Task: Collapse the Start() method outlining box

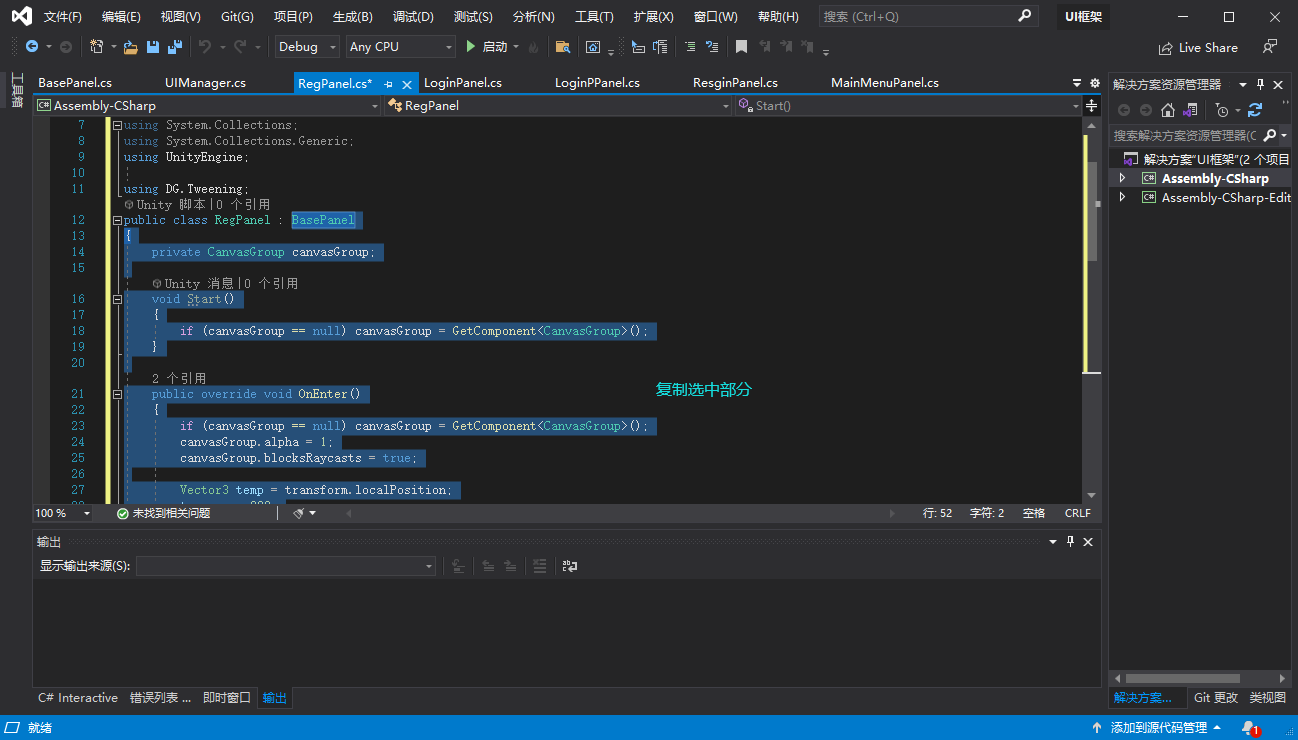Action: click(x=117, y=299)
